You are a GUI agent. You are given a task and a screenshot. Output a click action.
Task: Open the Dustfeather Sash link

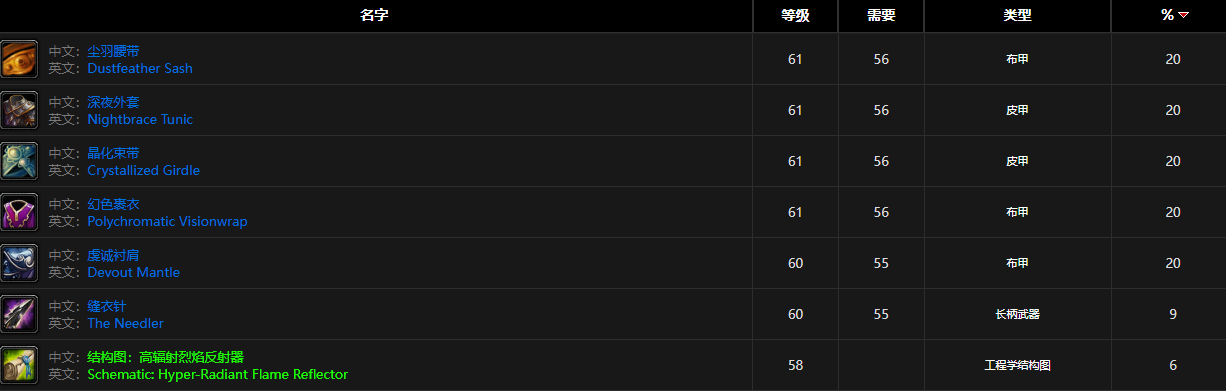click(140, 68)
